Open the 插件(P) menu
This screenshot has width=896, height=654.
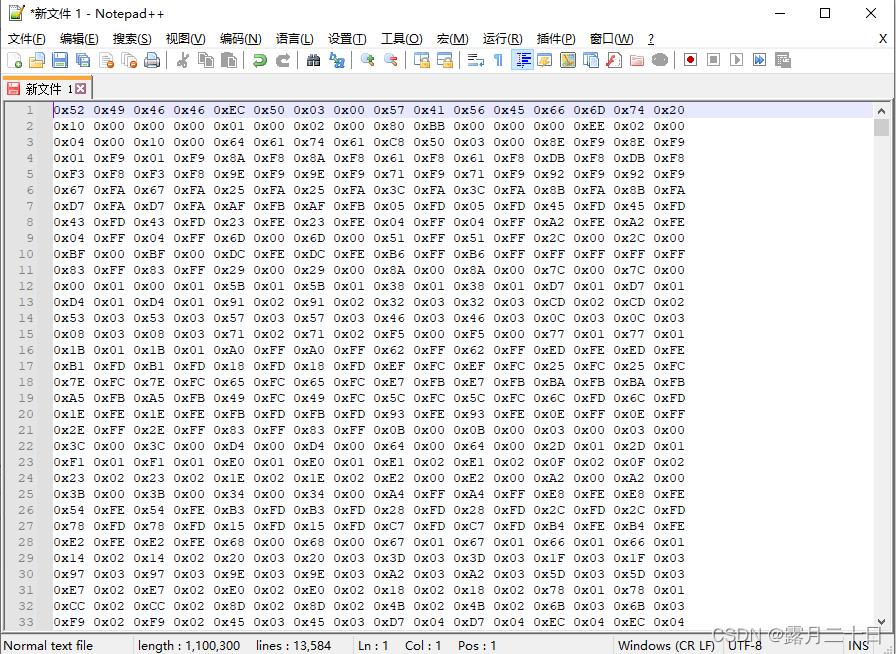click(x=556, y=39)
